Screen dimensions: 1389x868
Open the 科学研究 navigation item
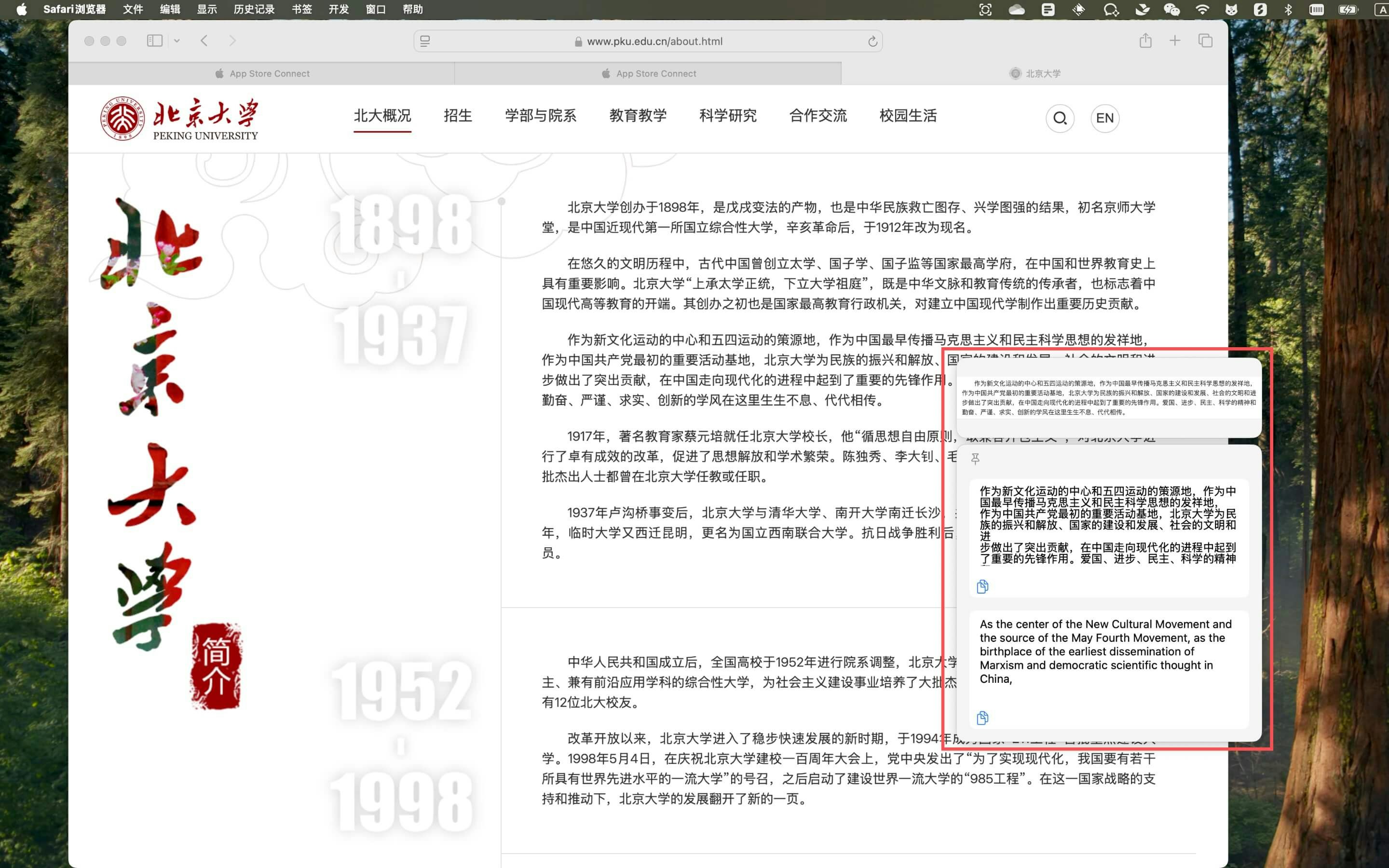[728, 115]
